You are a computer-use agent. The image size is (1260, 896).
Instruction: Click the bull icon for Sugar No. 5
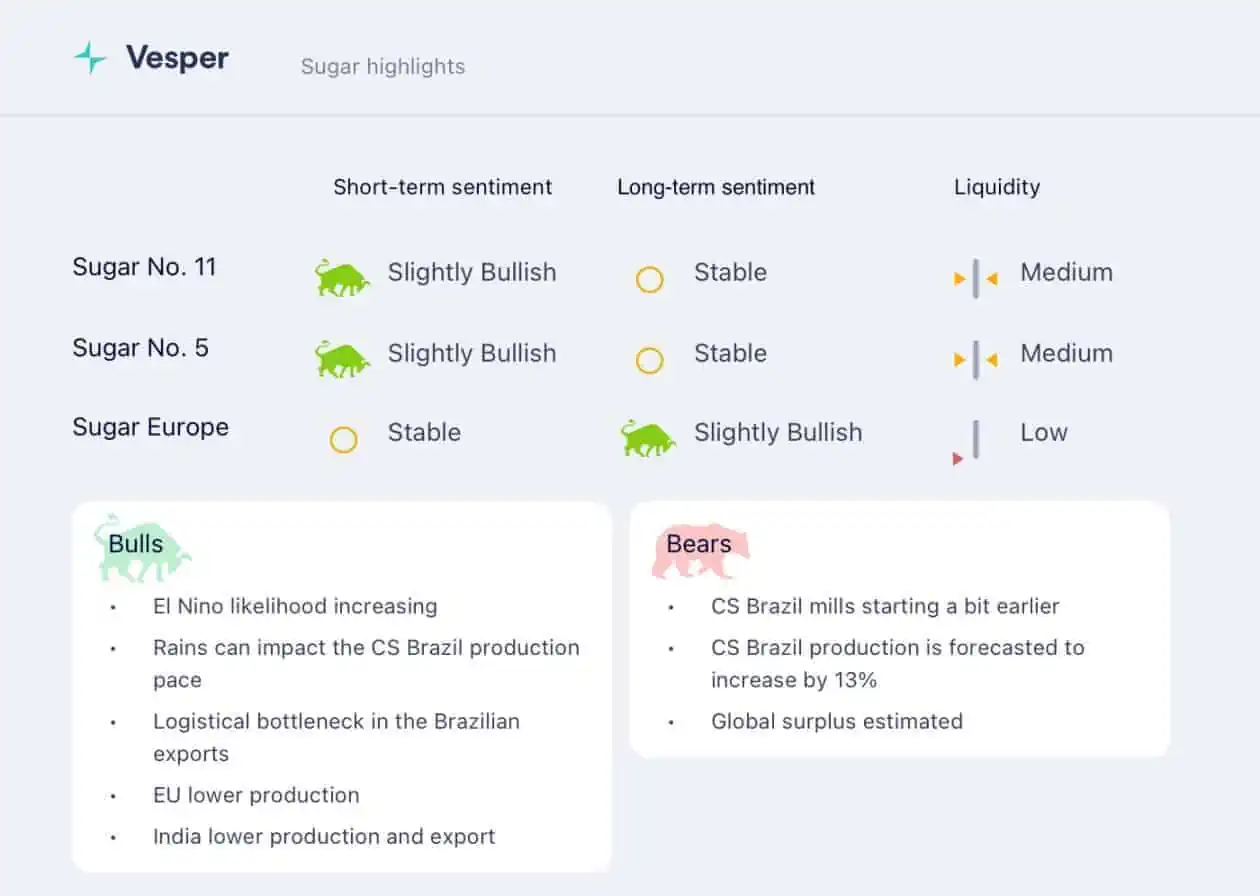[342, 358]
